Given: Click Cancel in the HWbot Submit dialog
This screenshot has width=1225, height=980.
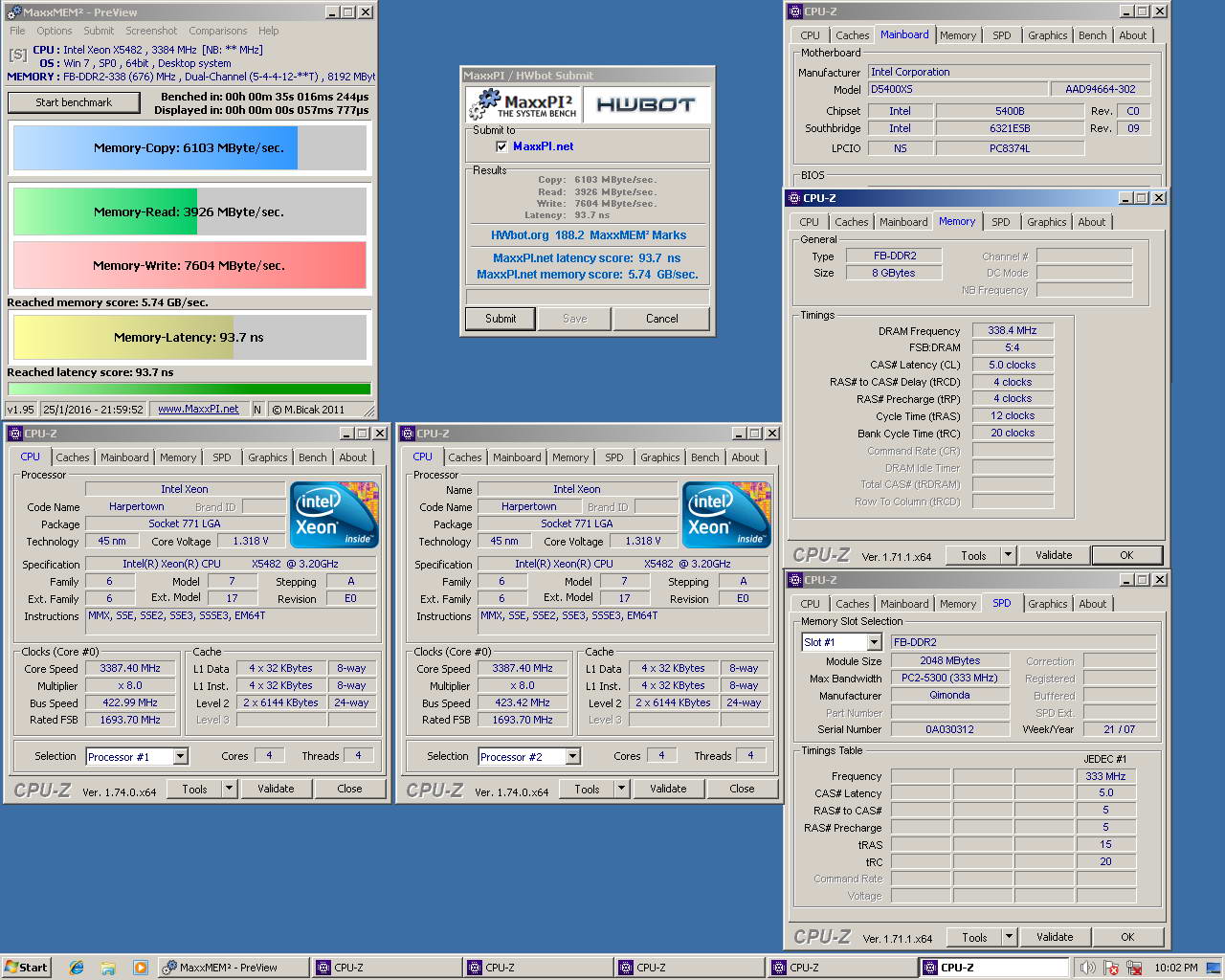Looking at the screenshot, I should tap(661, 319).
